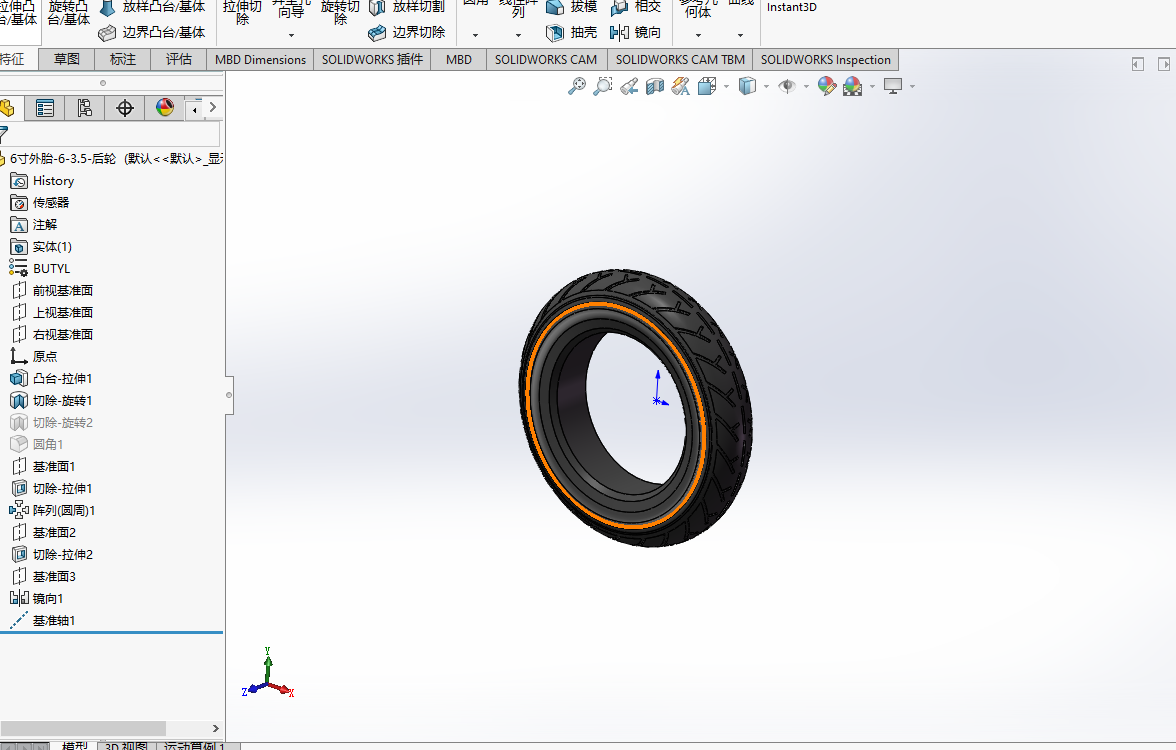
Task: Select the 基准轴1 axis feature
Action: tap(43, 620)
